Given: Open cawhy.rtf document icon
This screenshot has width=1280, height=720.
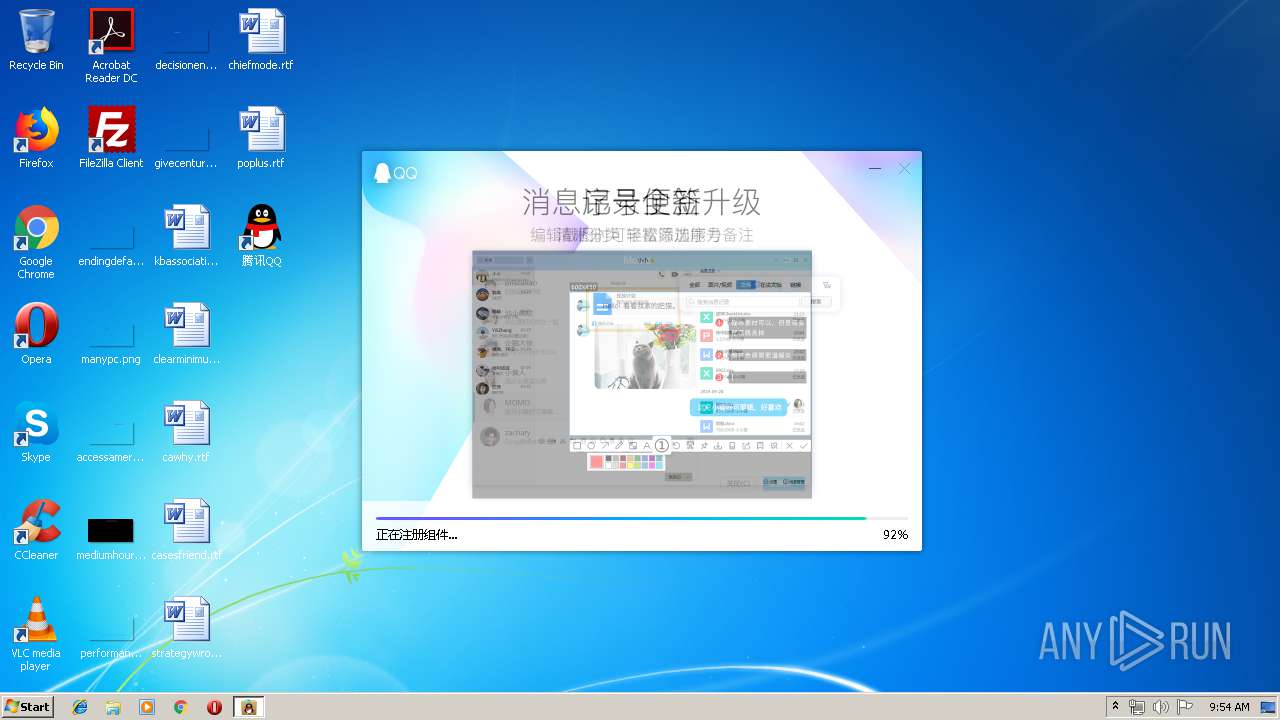Looking at the screenshot, I should coord(186,432).
